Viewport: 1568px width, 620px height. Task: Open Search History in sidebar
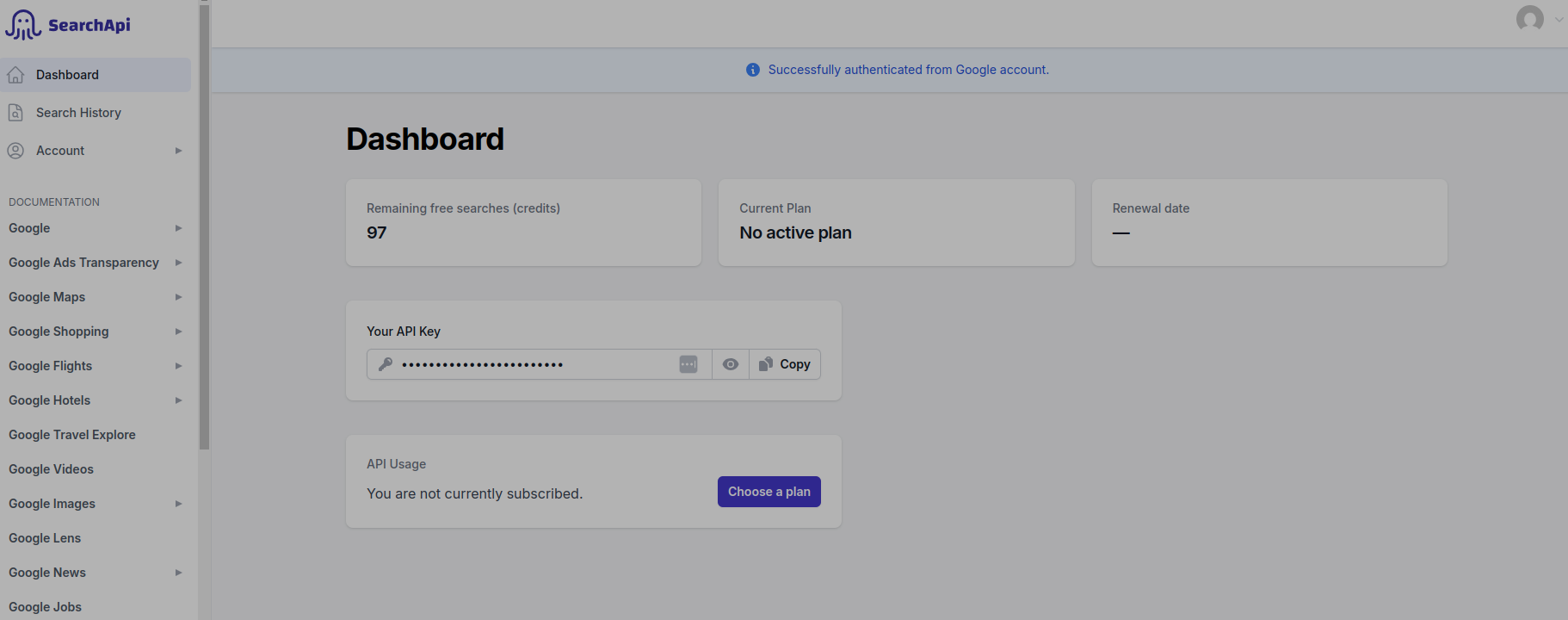(96, 113)
